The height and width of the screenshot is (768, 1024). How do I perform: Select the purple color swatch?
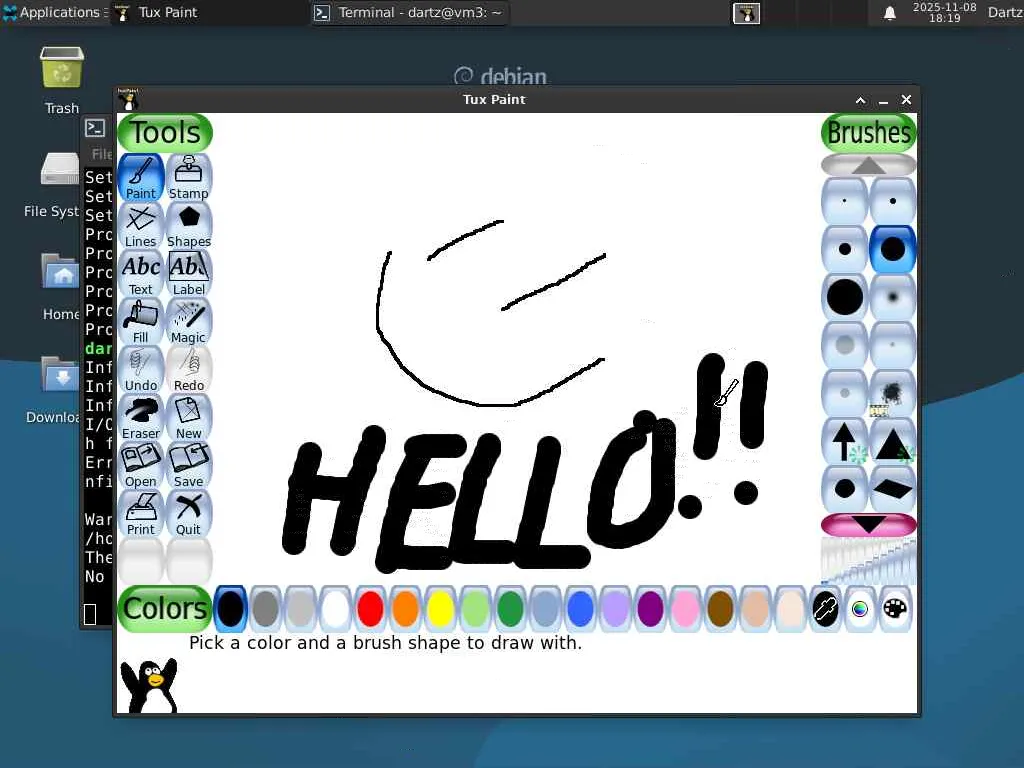[650, 609]
